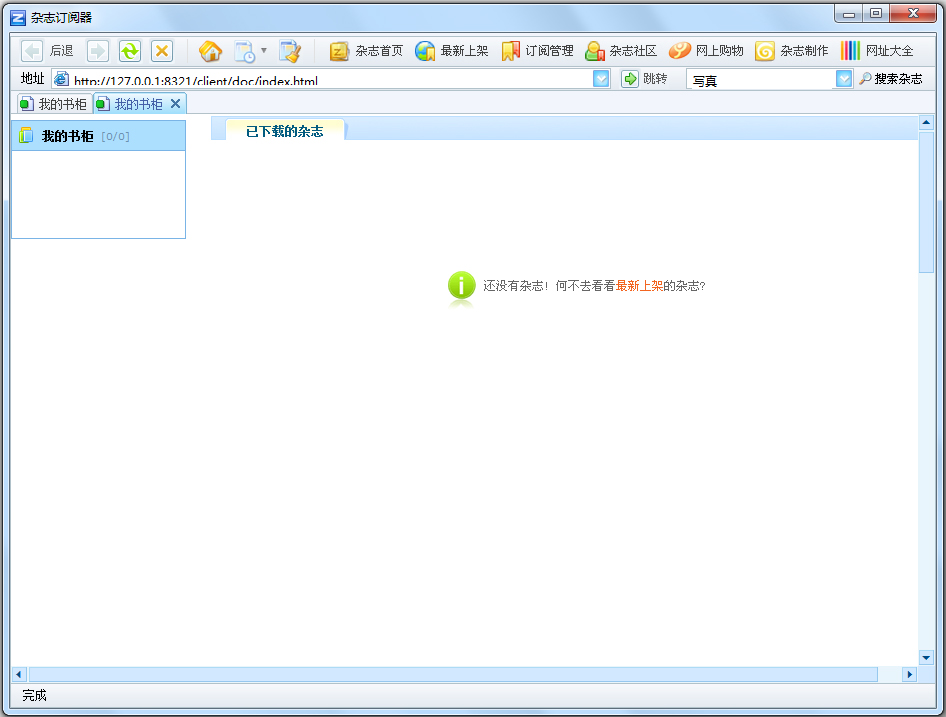The height and width of the screenshot is (717, 946).
Task: Switch to the first 我的书柜 tab
Action: pos(54,104)
